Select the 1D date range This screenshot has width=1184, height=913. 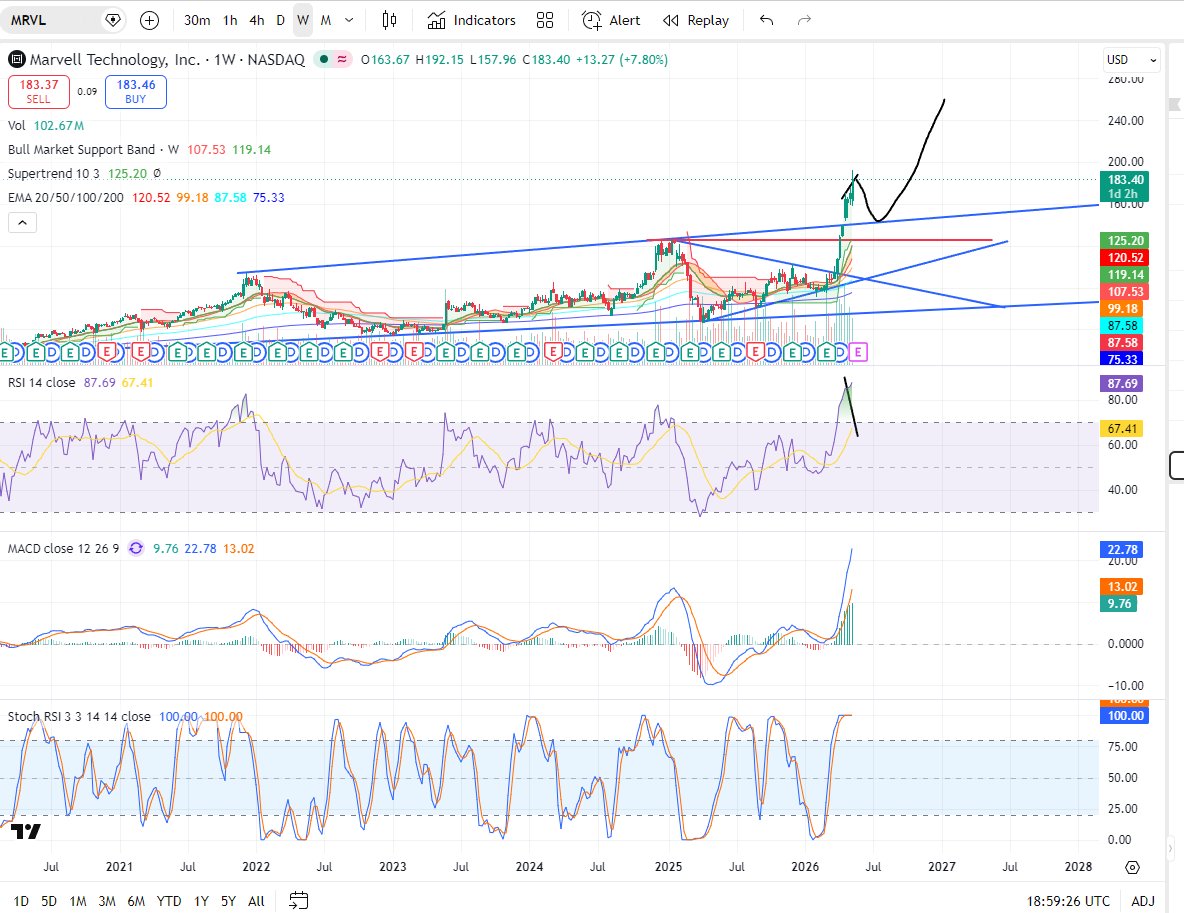point(21,901)
